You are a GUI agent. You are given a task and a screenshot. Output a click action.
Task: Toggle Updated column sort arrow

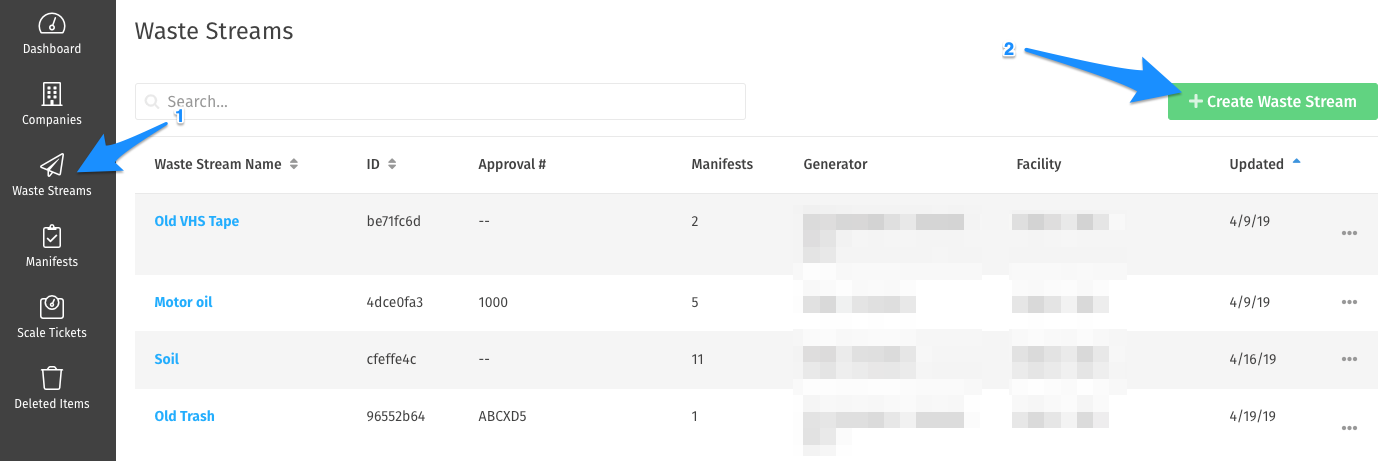click(x=1297, y=161)
